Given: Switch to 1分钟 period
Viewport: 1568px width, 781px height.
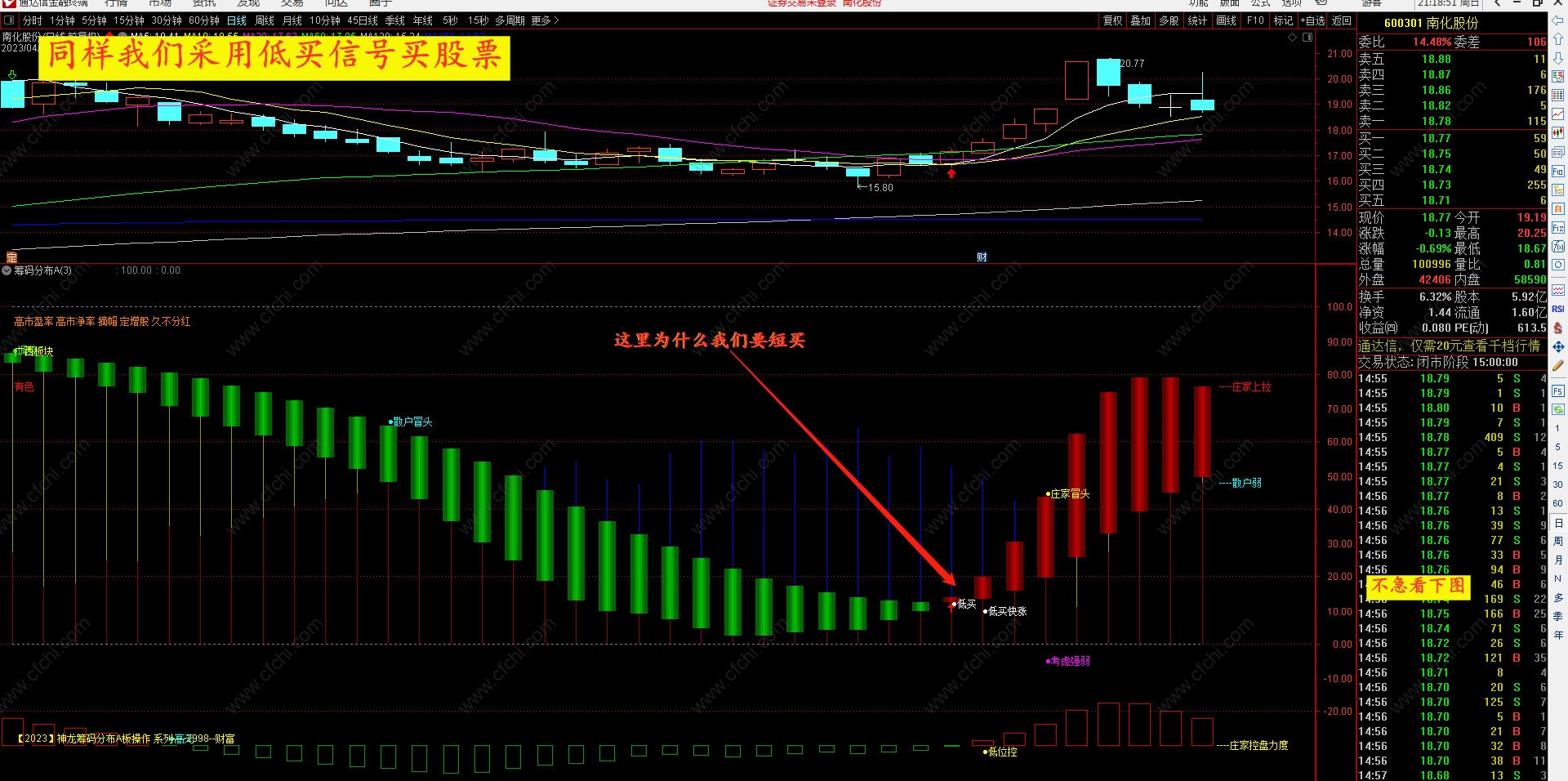Looking at the screenshot, I should coord(62,20).
